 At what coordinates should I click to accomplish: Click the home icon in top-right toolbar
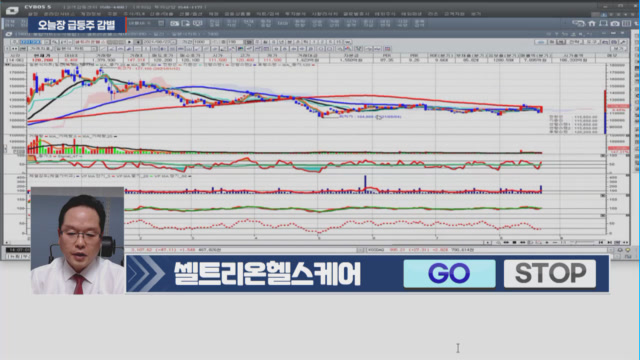591,24
